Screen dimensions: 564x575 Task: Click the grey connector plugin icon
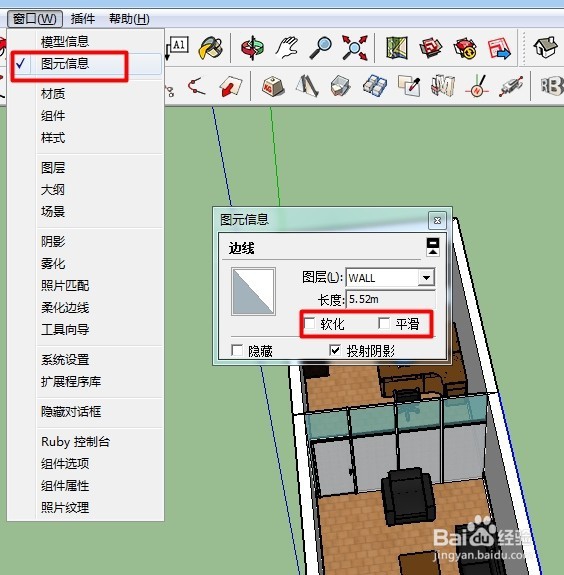(511, 87)
